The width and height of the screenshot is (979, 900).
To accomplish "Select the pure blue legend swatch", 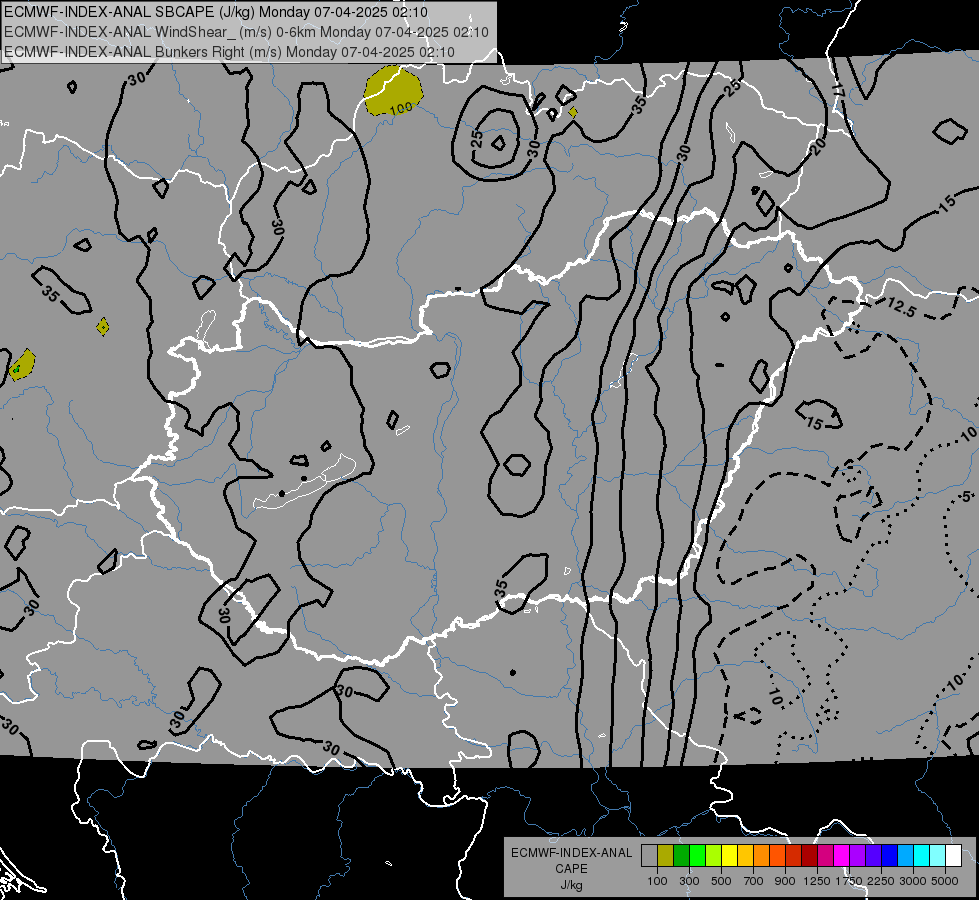I will [x=889, y=856].
